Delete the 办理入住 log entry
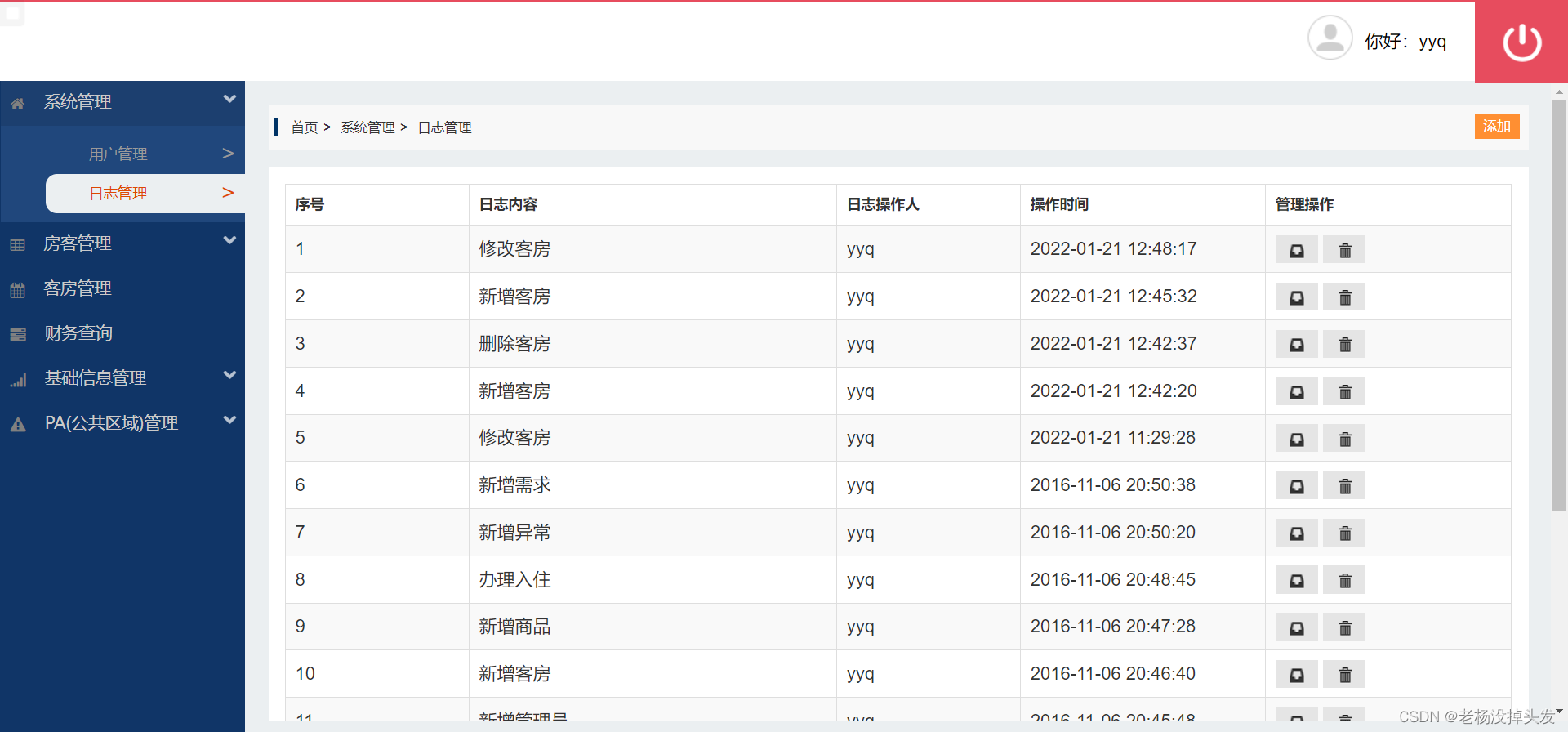The image size is (1568, 732). pos(1344,581)
